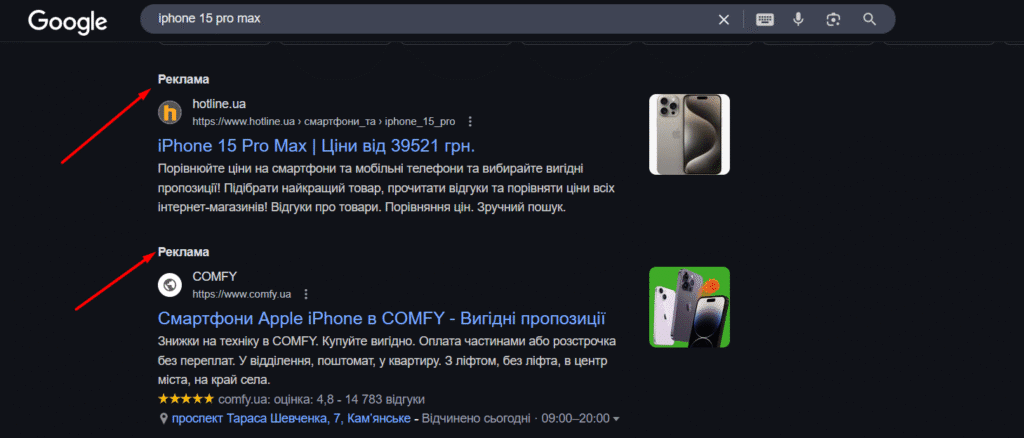Click the hotline description starting Порівнюйте ціни
The image size is (1024, 438).
click(x=387, y=188)
